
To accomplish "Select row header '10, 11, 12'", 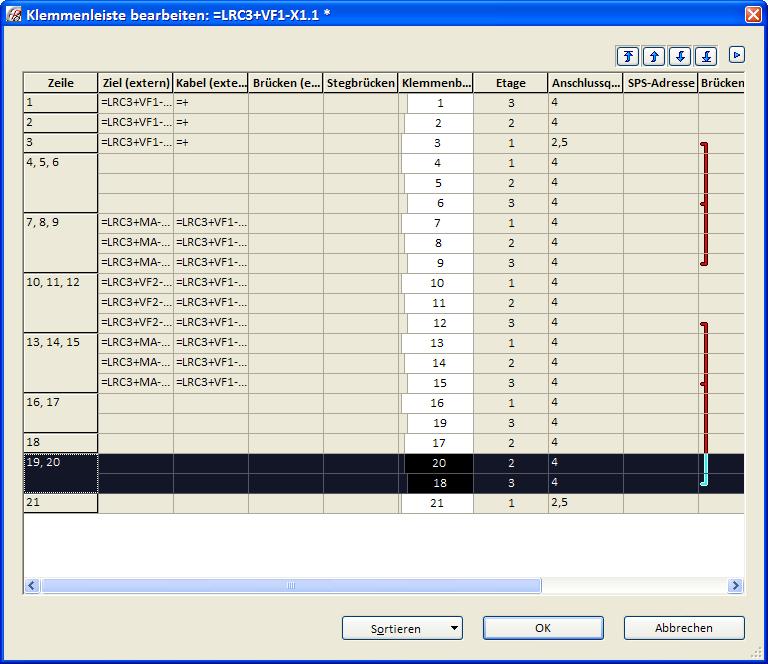I will coord(61,303).
